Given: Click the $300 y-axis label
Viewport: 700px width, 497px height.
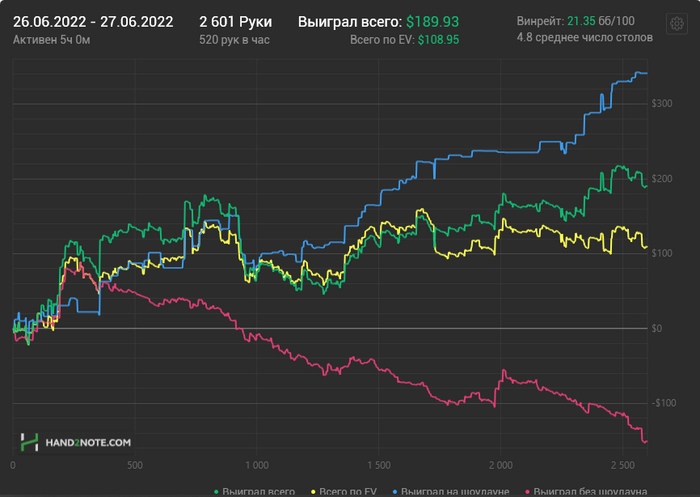Looking at the screenshot, I should coord(661,104).
